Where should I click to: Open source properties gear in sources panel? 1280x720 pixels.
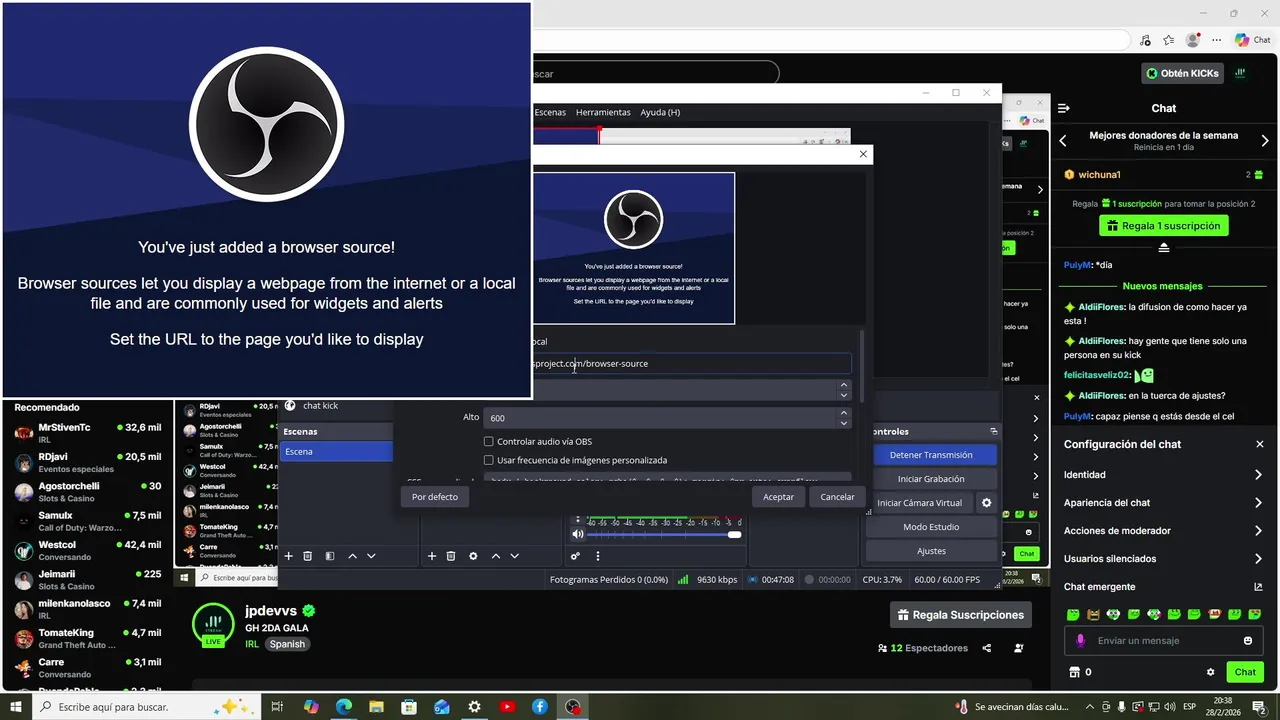point(473,556)
